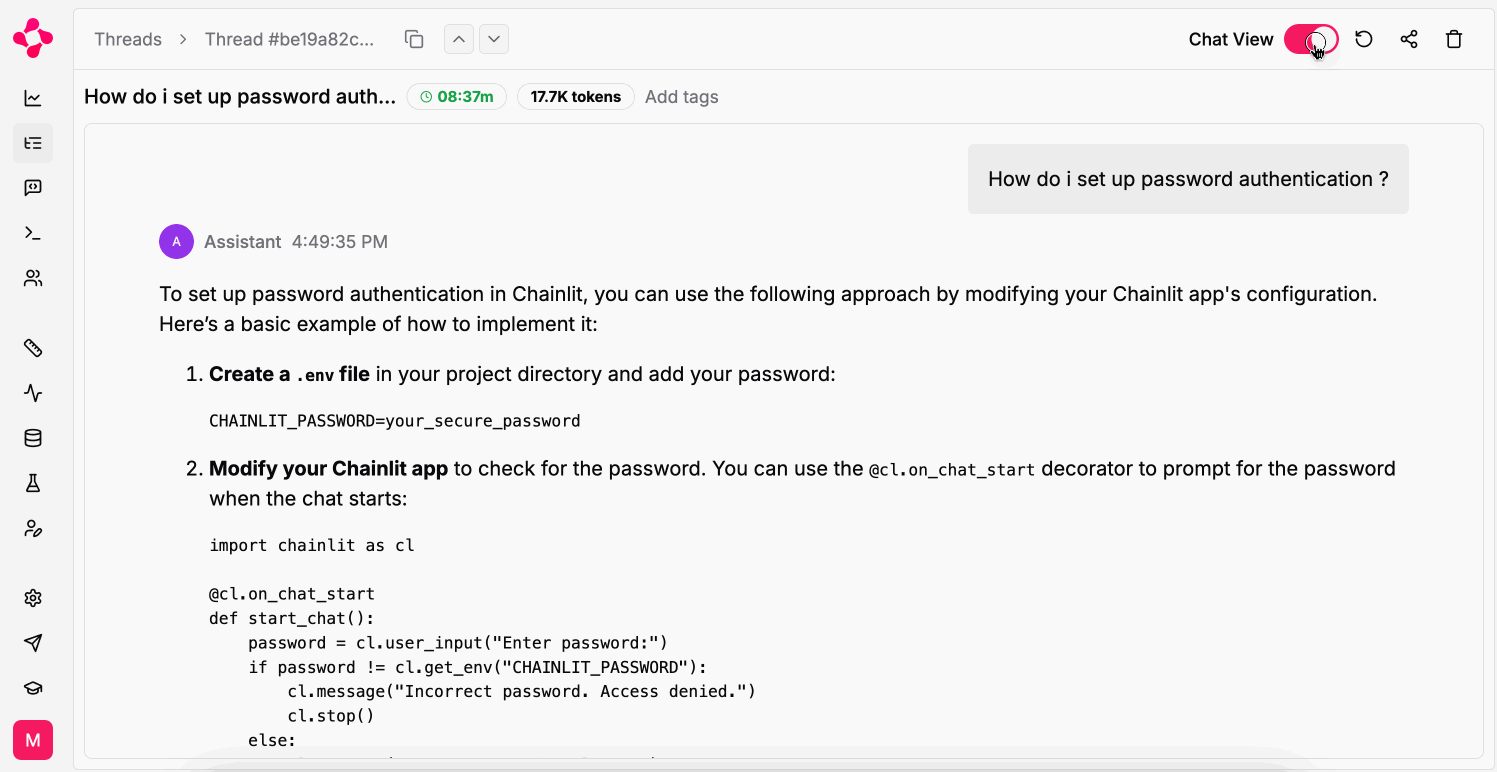The width and height of the screenshot is (1497, 772).
Task: Open the terminal prompt icon in sidebar
Action: [x=33, y=233]
